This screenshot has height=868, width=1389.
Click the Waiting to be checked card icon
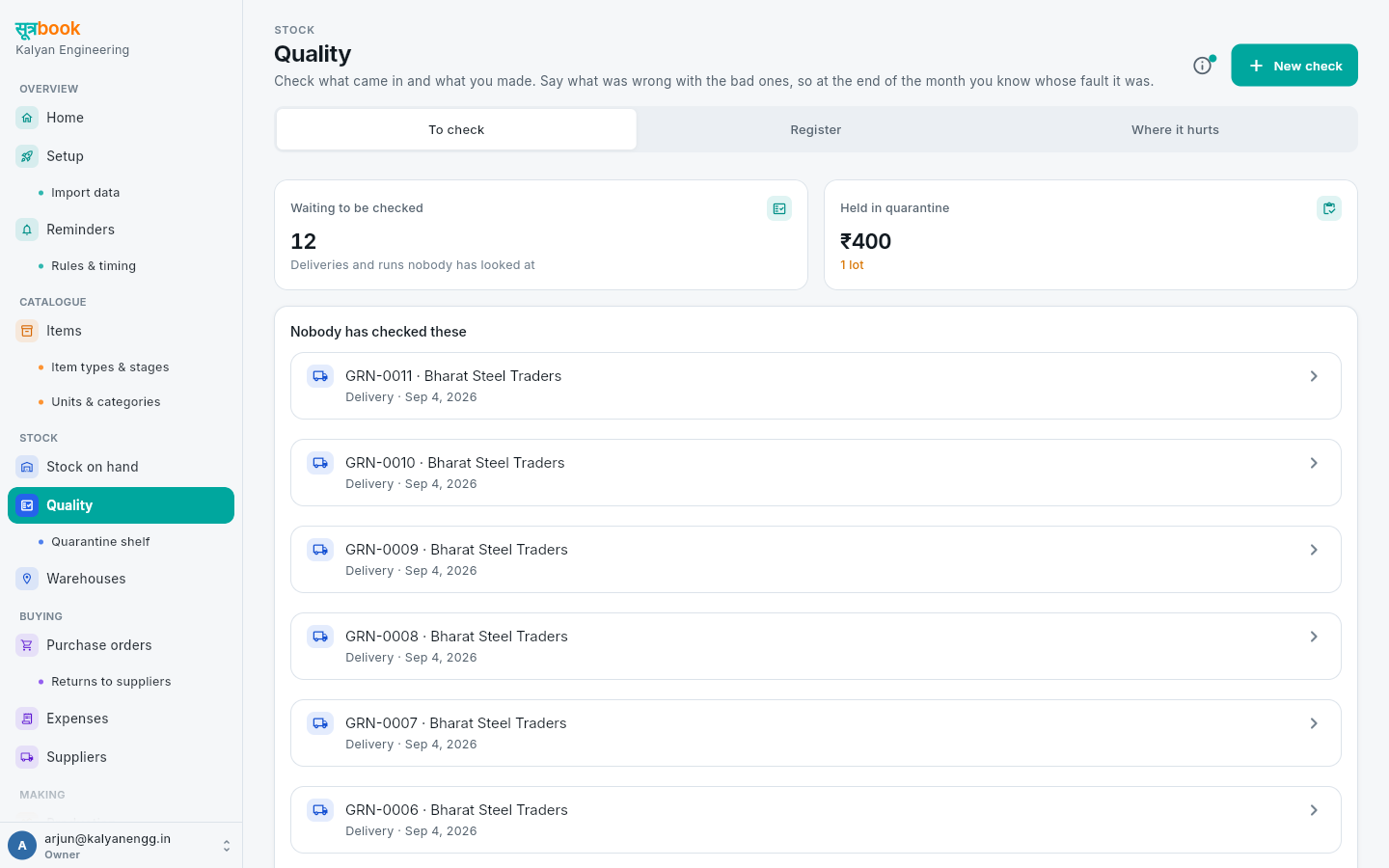pos(779,208)
